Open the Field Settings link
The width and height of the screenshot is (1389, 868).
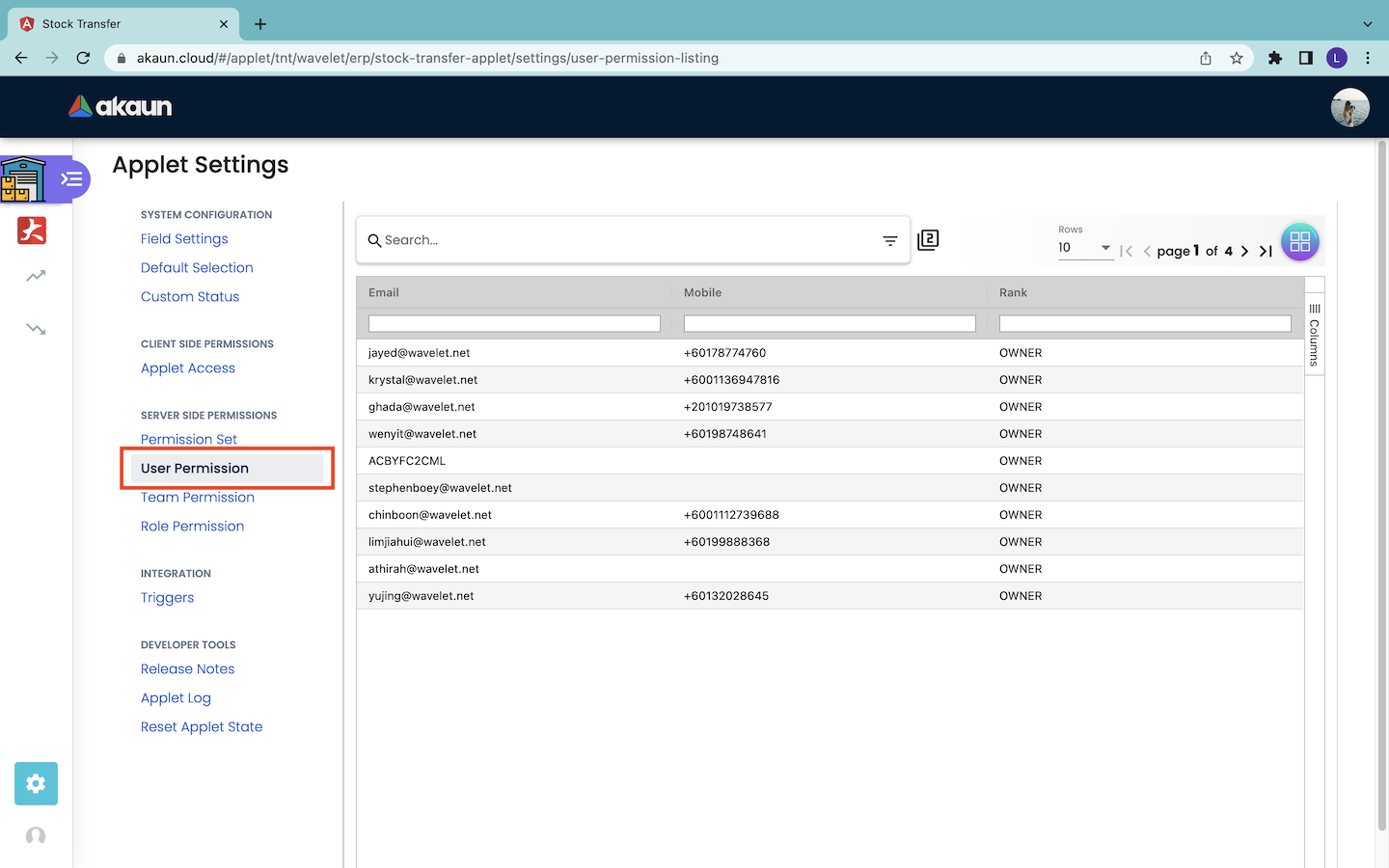pyautogui.click(x=184, y=239)
